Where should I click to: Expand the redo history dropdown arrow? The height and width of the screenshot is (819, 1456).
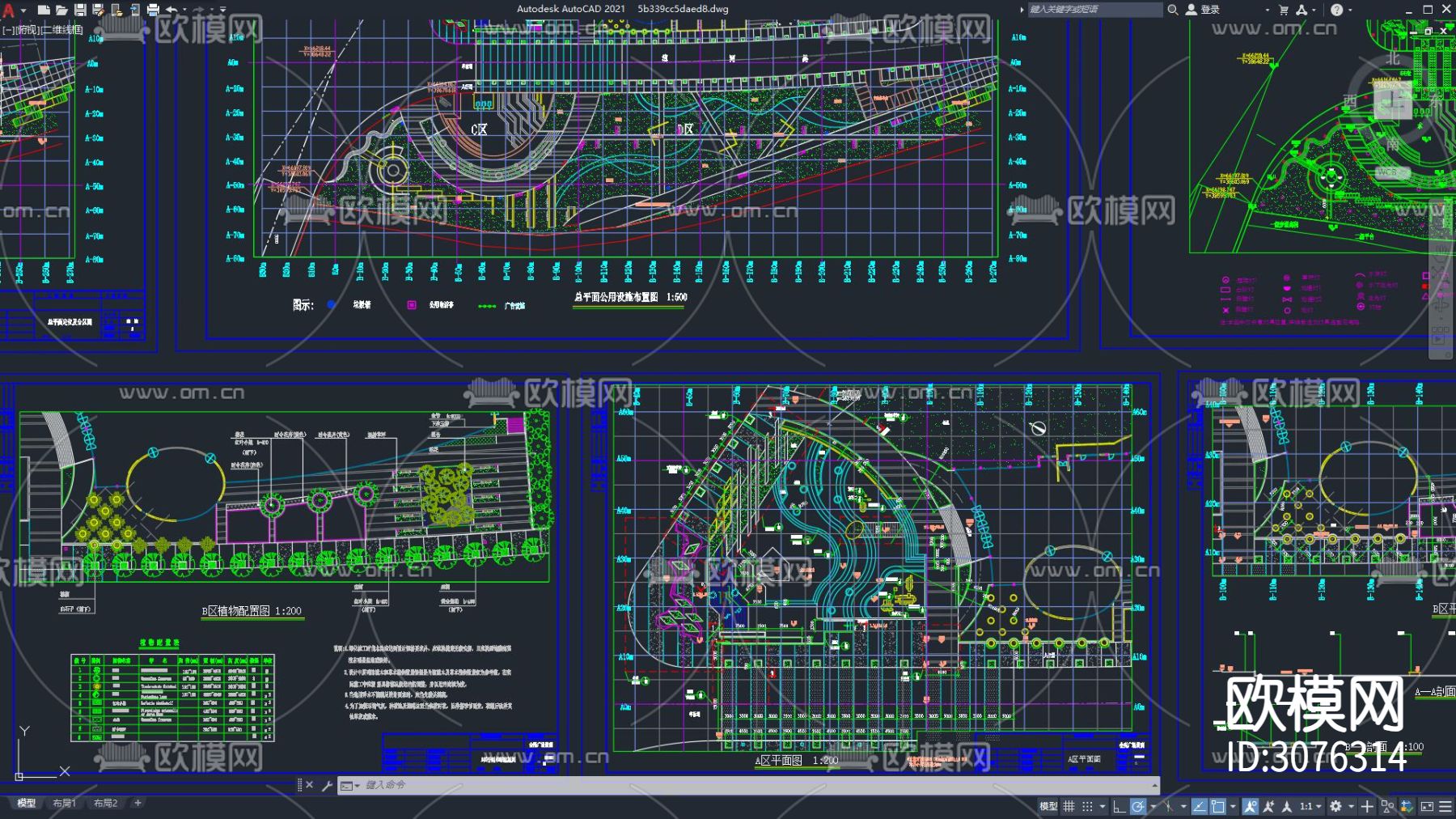[213, 10]
